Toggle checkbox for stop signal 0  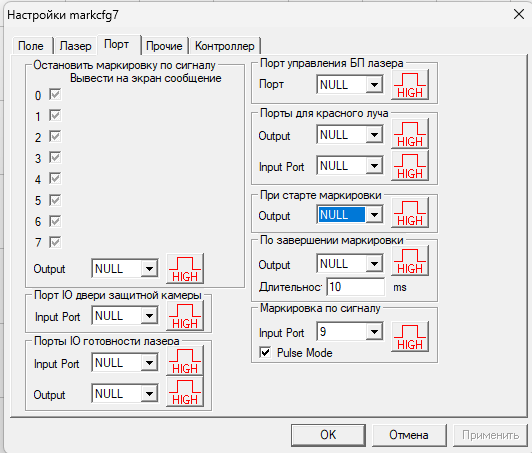coord(55,94)
